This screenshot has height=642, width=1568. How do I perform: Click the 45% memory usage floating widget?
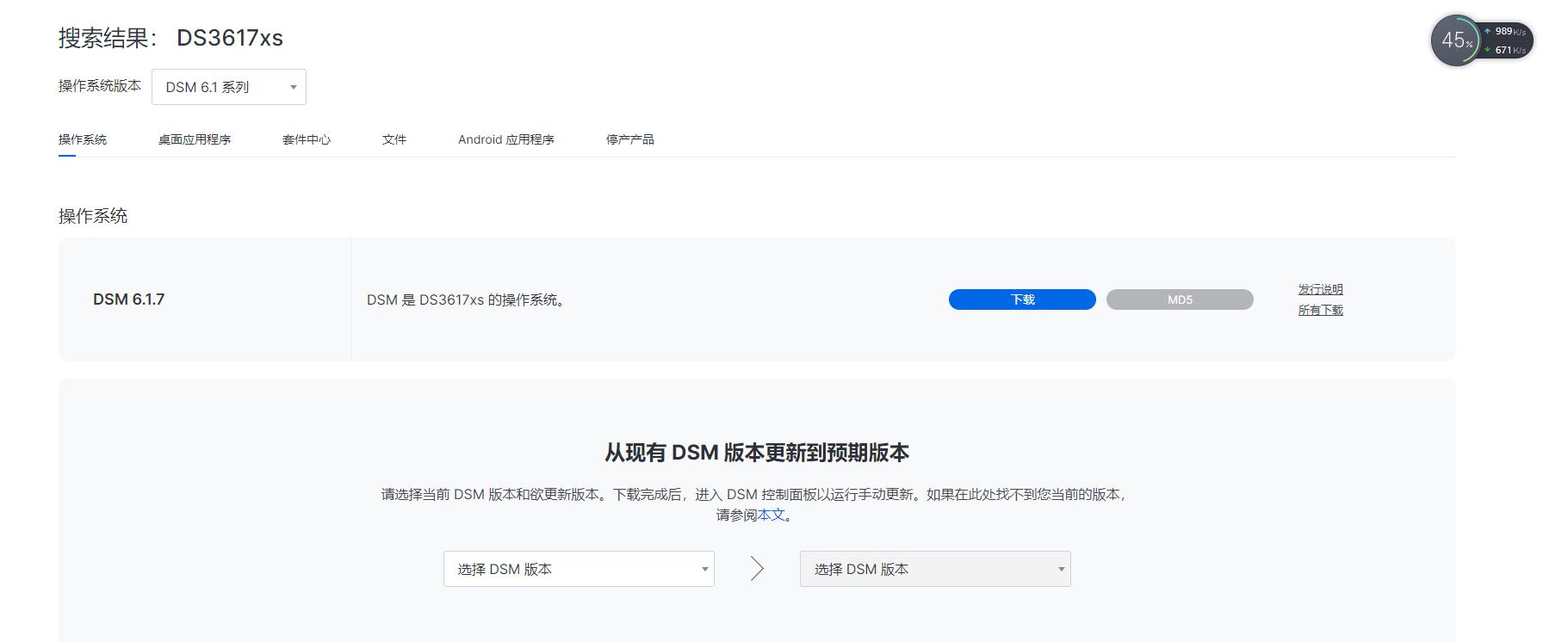(x=1456, y=40)
